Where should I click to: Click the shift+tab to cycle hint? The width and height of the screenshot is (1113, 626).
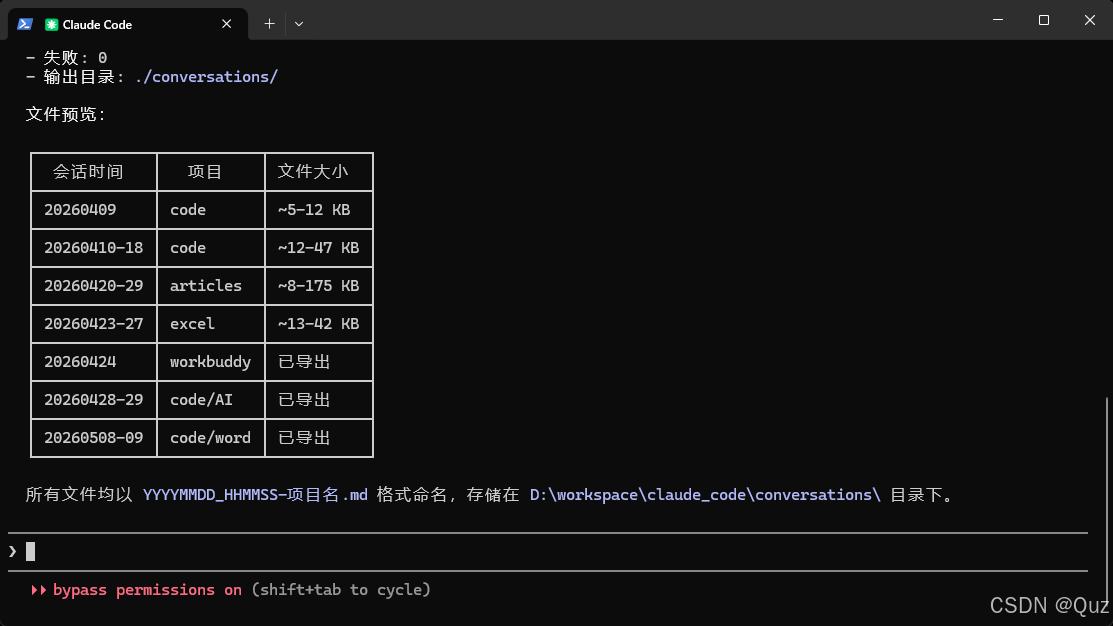click(x=341, y=591)
